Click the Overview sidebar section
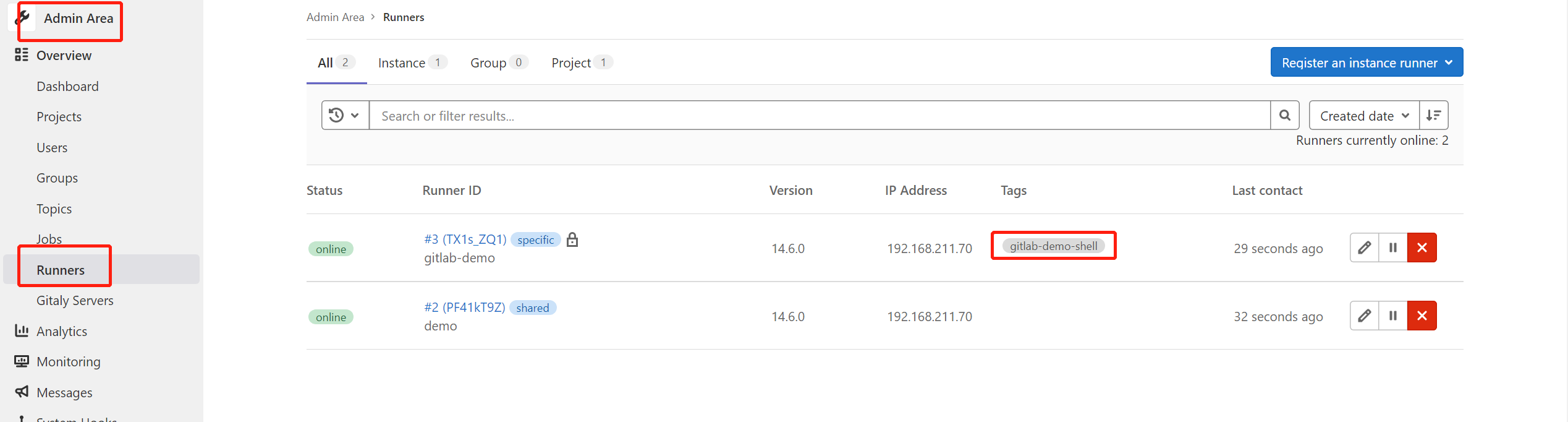Image resolution: width=1568 pixels, height=422 pixels. (64, 55)
